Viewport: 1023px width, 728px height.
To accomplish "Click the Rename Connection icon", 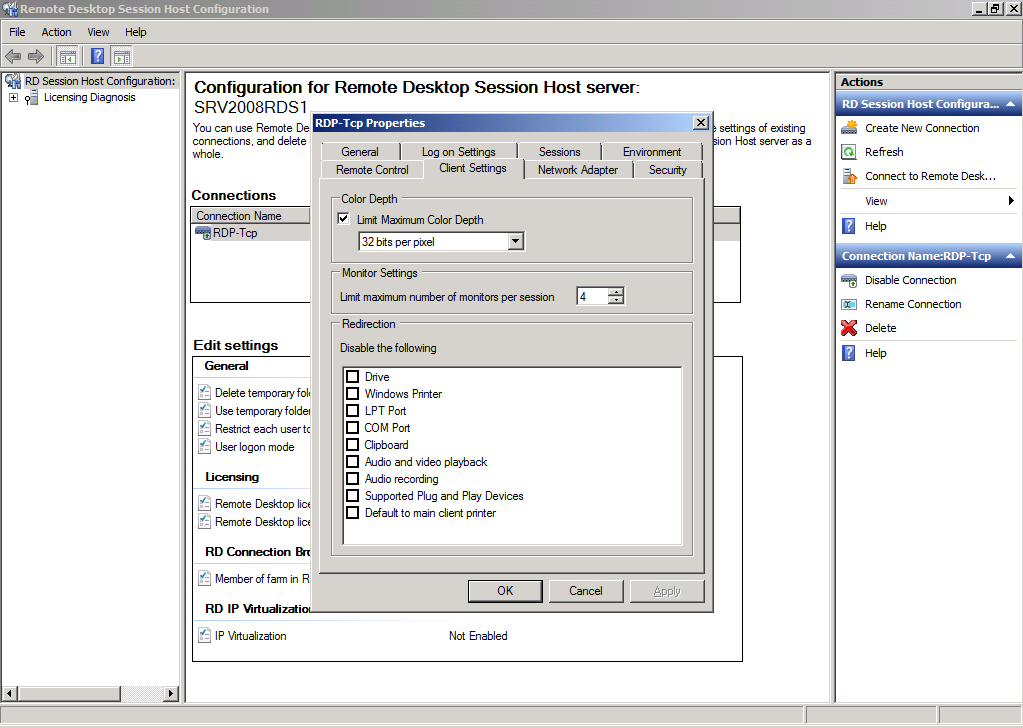I will coord(849,305).
